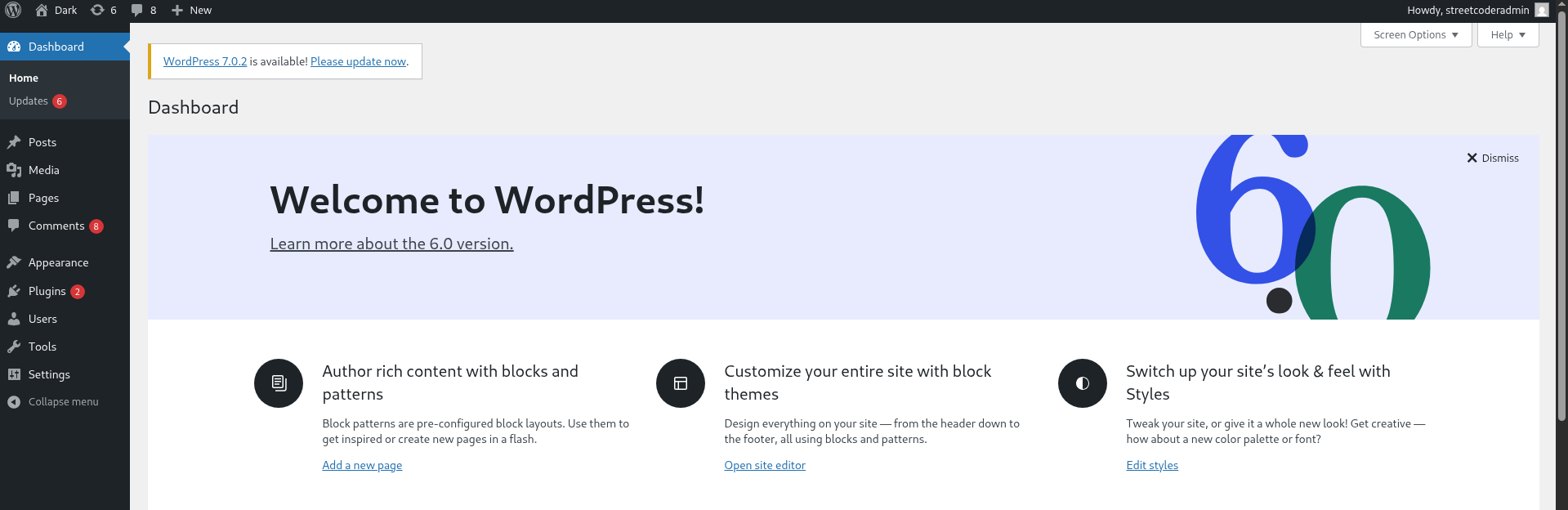Image resolution: width=1568 pixels, height=510 pixels.
Task: Expand the Screen Options panel
Action: [1416, 34]
